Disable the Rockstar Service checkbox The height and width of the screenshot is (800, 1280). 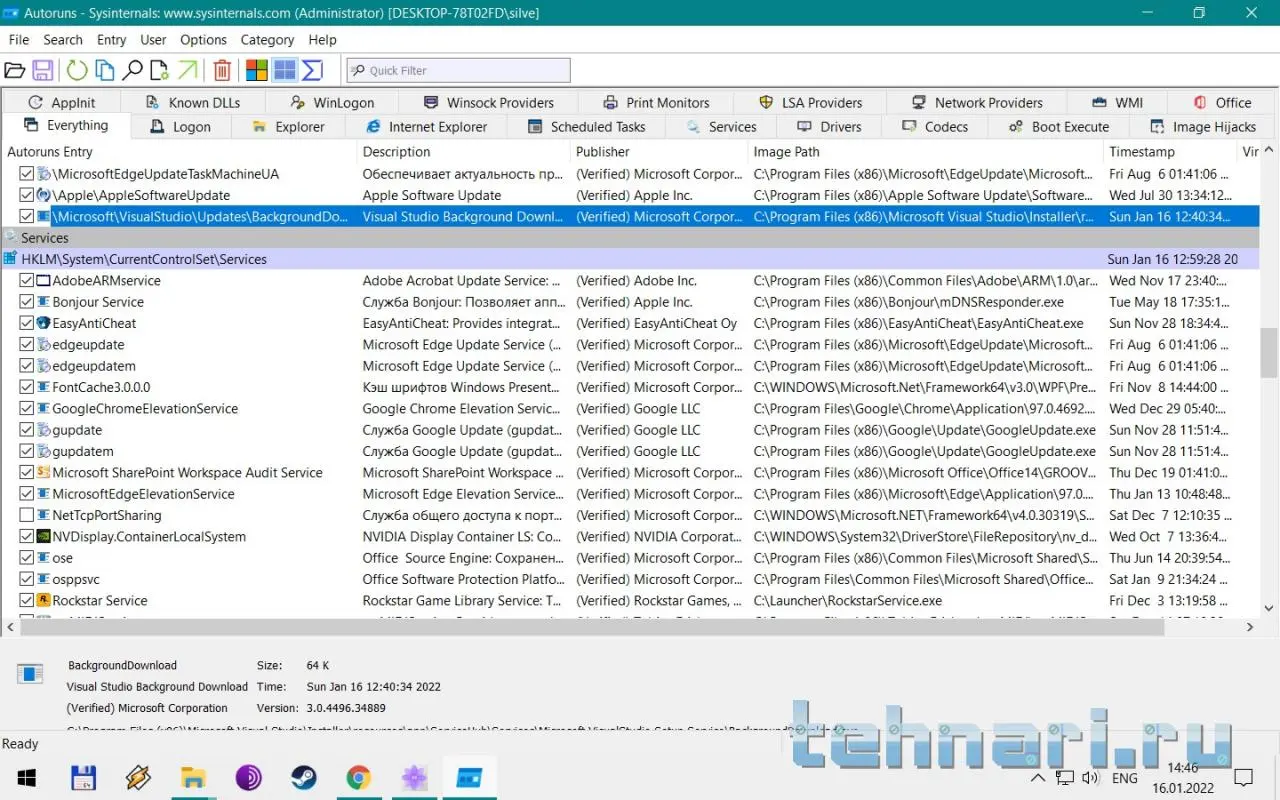(27, 601)
